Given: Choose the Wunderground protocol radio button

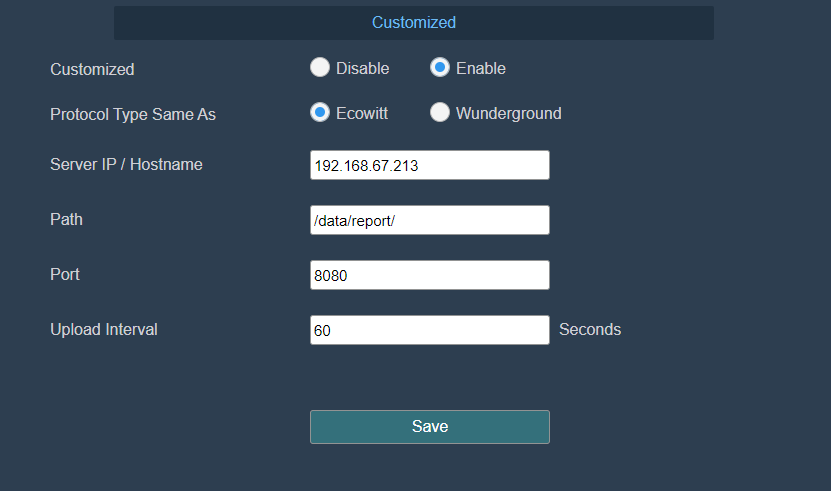Looking at the screenshot, I should (x=439, y=112).
